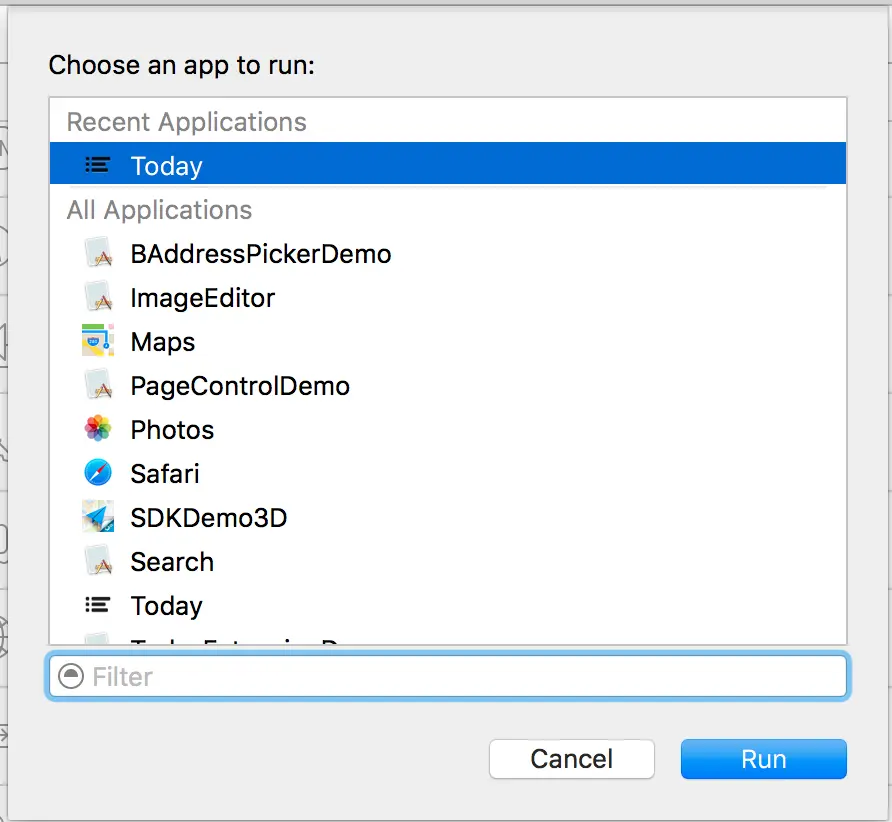This screenshot has height=822, width=892.
Task: Click the Maps app icon
Action: pyautogui.click(x=98, y=341)
